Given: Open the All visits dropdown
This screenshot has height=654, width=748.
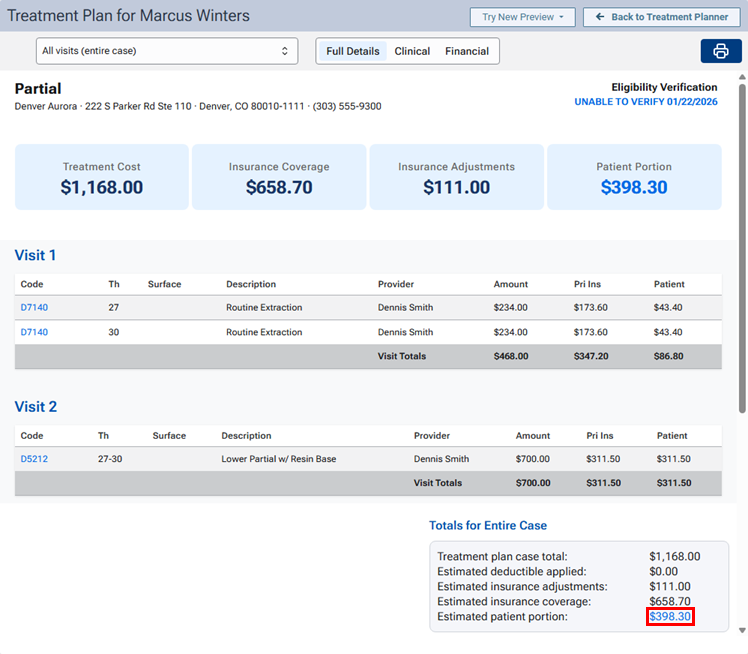Looking at the screenshot, I should pyautogui.click(x=166, y=51).
